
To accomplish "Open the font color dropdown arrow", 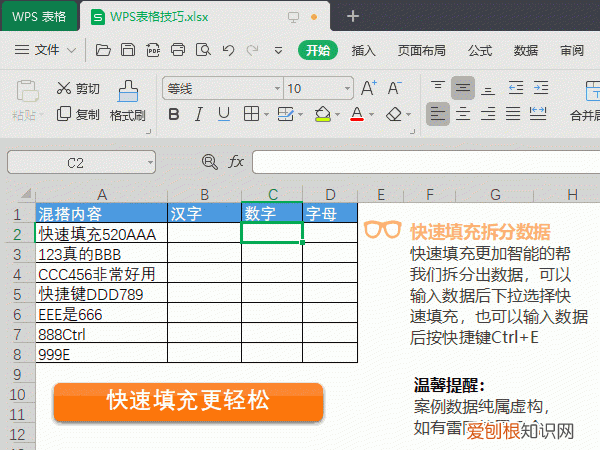I will tap(371, 114).
